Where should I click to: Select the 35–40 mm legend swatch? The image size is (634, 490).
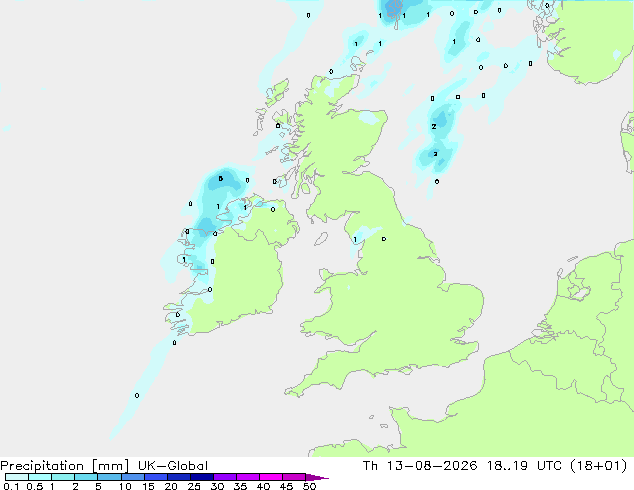point(248,477)
